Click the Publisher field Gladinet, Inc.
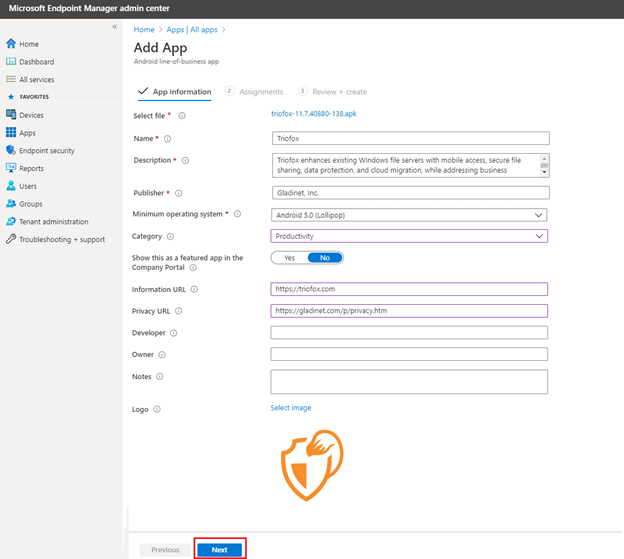This screenshot has height=559, width=624. coord(411,193)
